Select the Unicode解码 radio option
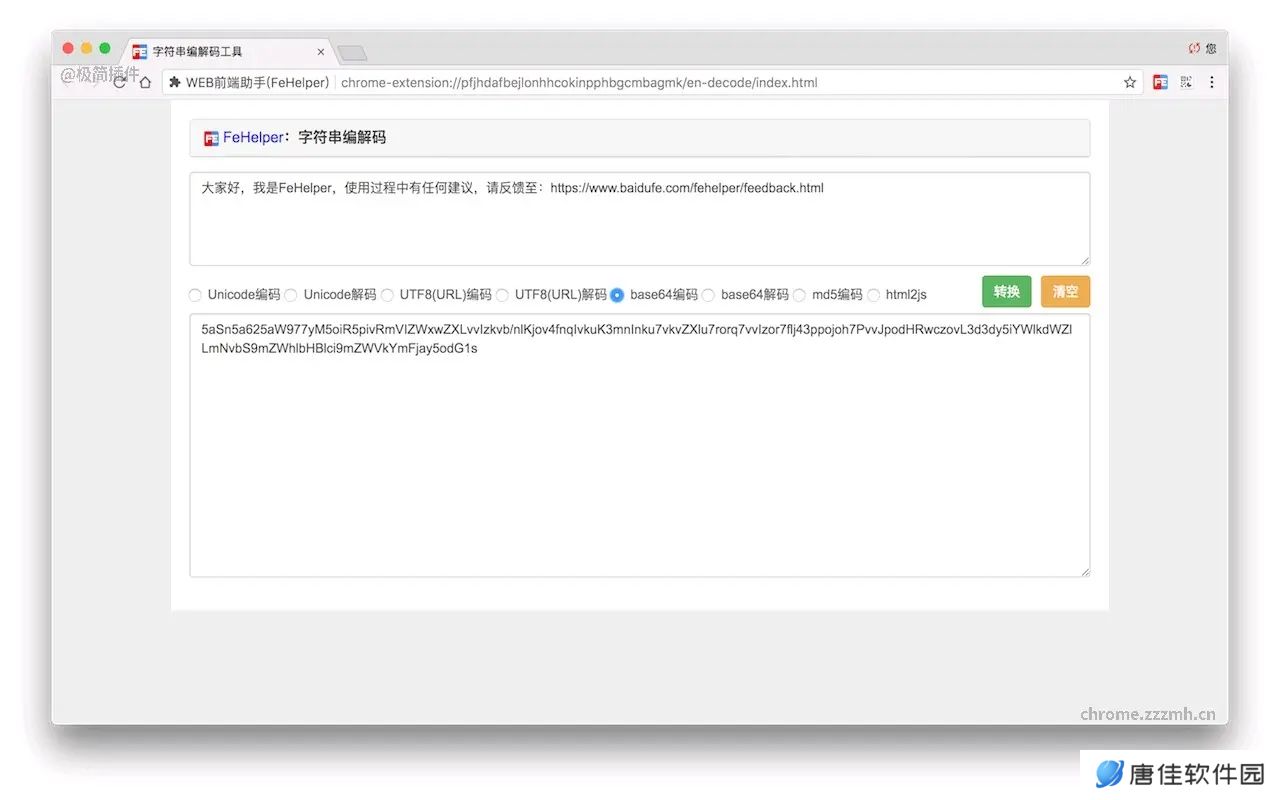Screen dimensions: 1280x800 click(x=291, y=295)
